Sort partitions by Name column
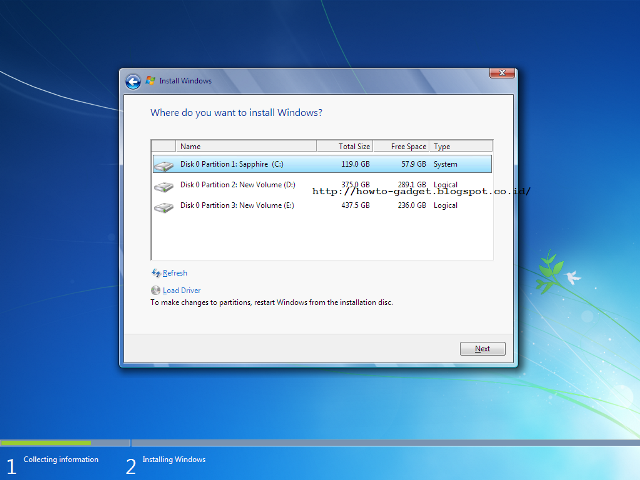Image resolution: width=640 pixels, height=480 pixels. coord(246,146)
